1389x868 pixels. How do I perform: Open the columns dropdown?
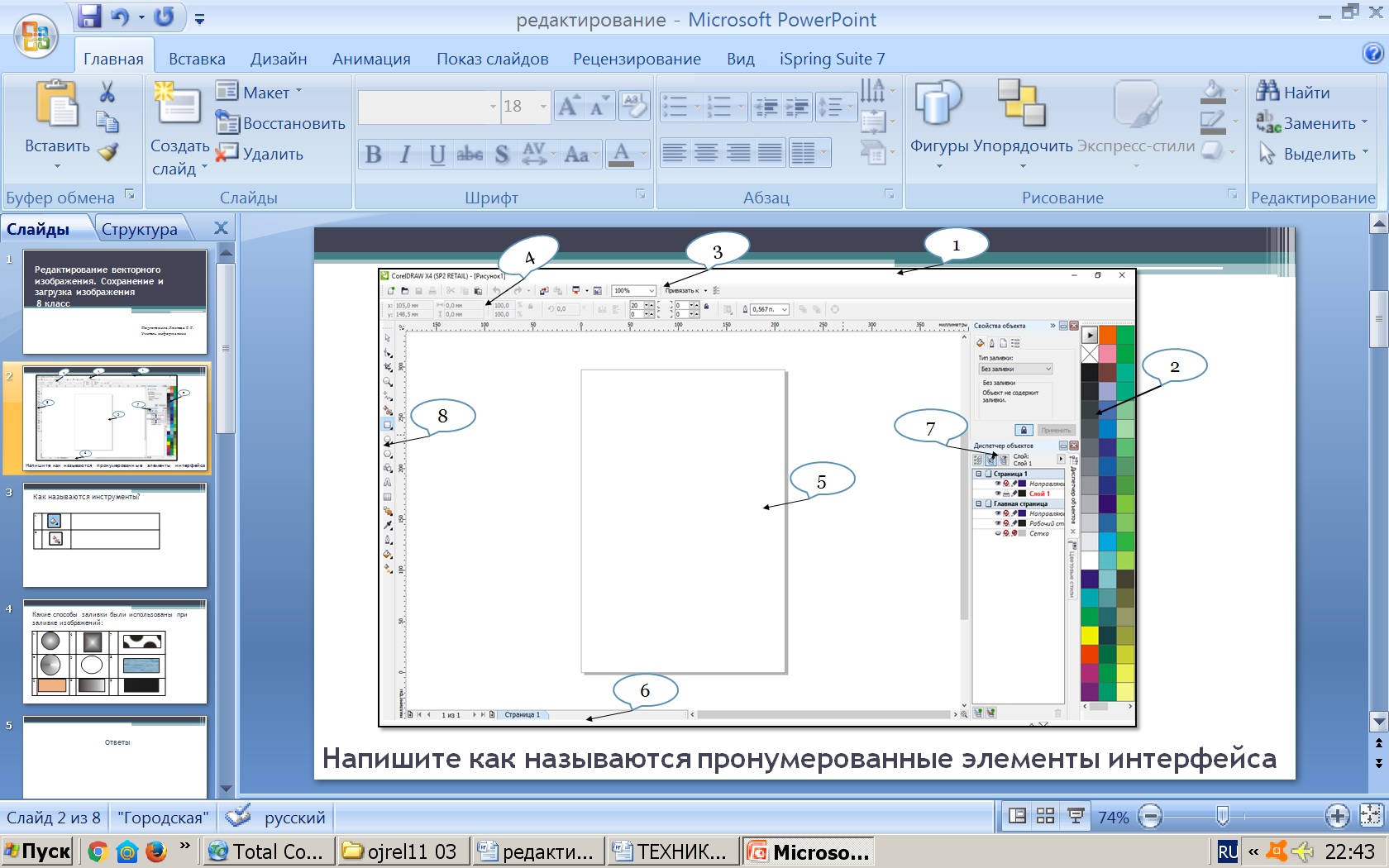[x=809, y=153]
